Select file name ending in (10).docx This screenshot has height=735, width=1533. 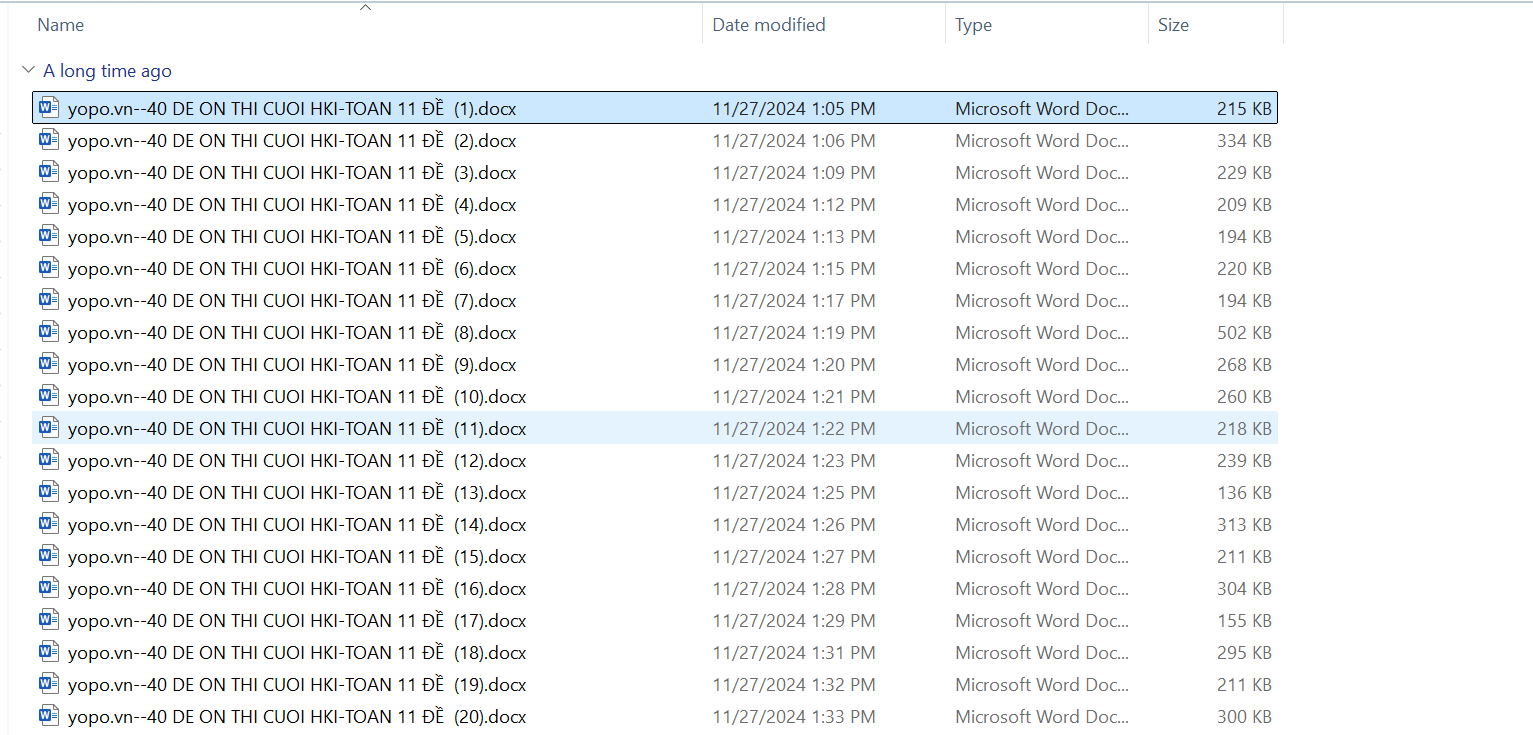[296, 397]
